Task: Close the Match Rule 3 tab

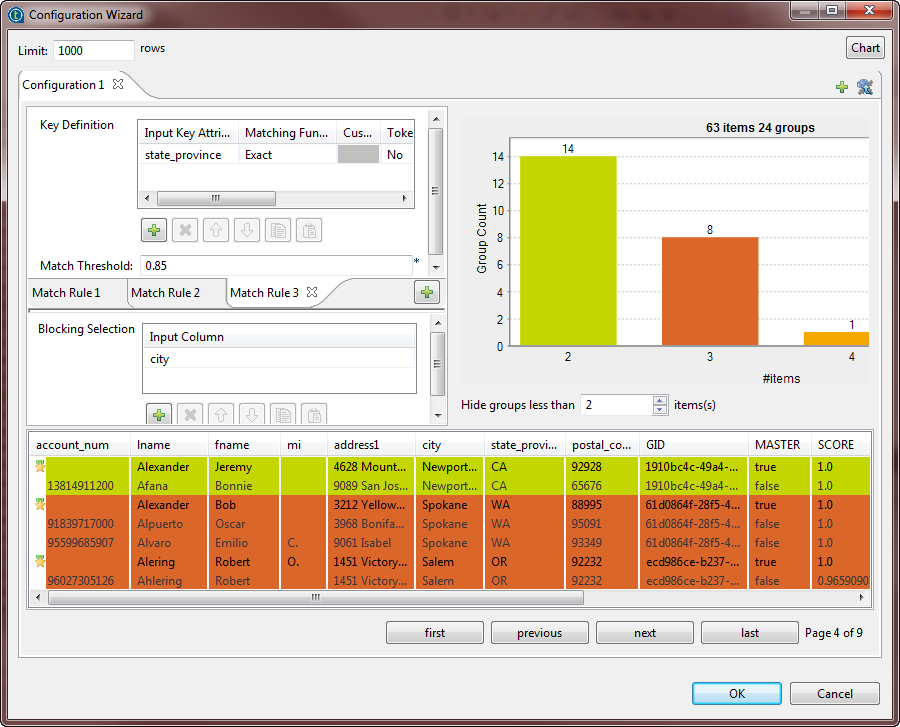Action: click(x=311, y=292)
